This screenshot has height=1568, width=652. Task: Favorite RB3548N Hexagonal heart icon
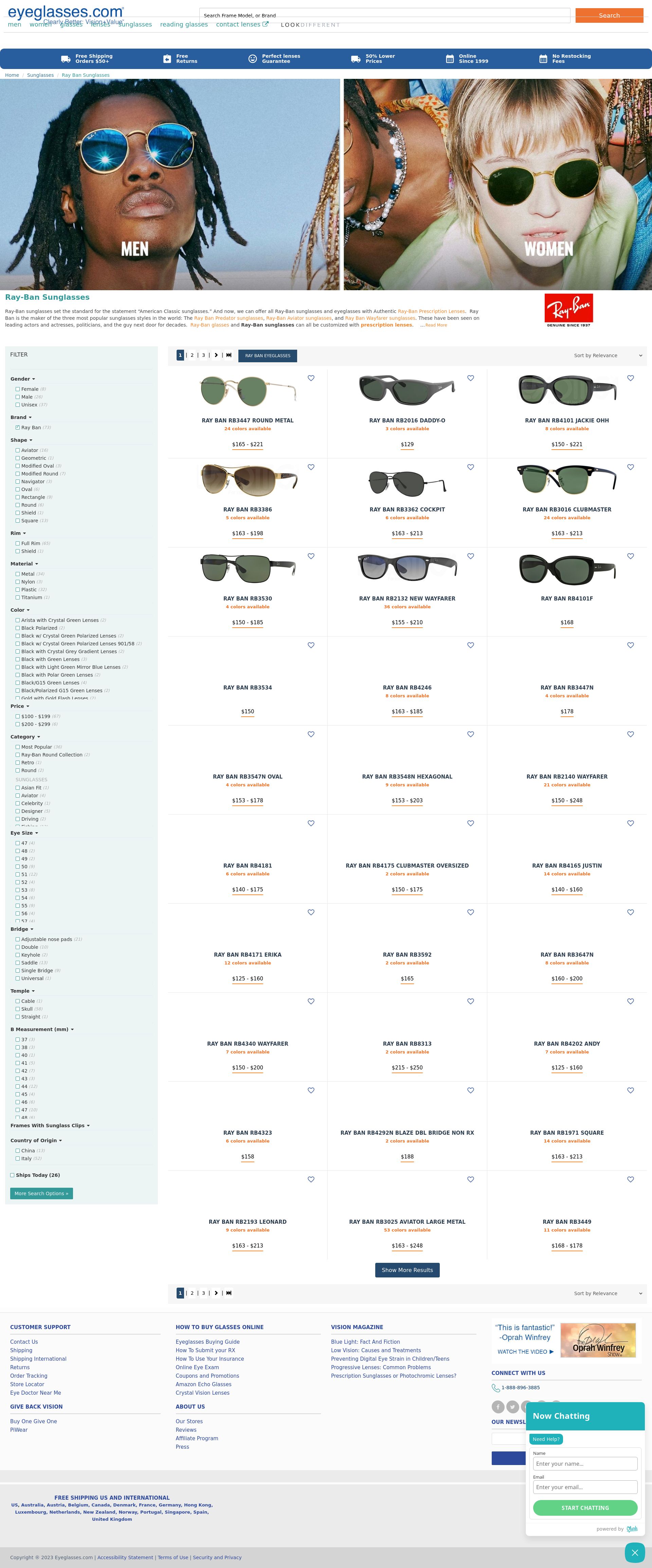coord(470,734)
